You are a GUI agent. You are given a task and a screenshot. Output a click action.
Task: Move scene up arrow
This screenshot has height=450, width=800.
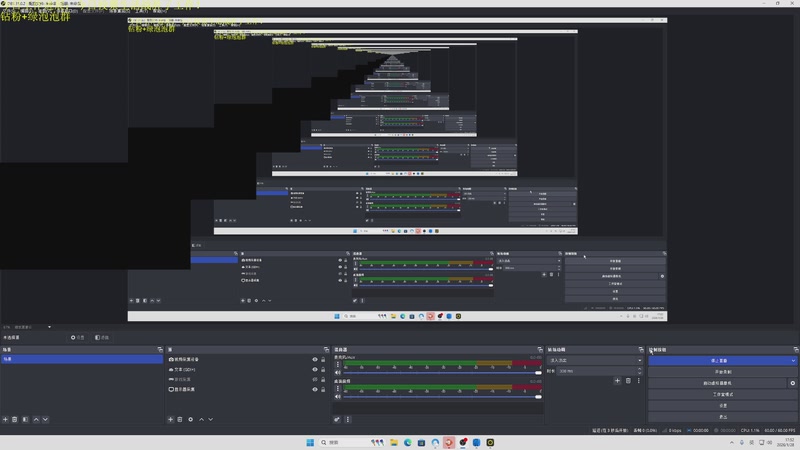(x=36, y=419)
